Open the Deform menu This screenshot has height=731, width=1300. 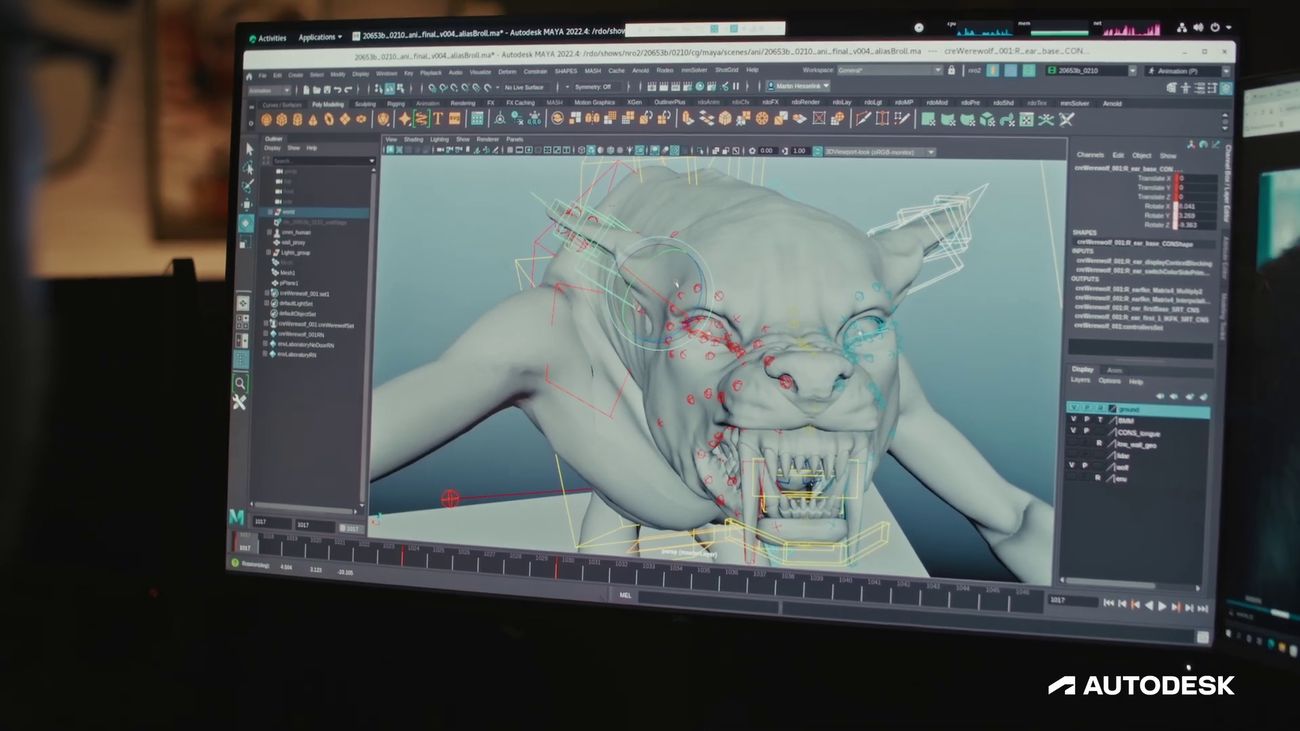tap(507, 72)
